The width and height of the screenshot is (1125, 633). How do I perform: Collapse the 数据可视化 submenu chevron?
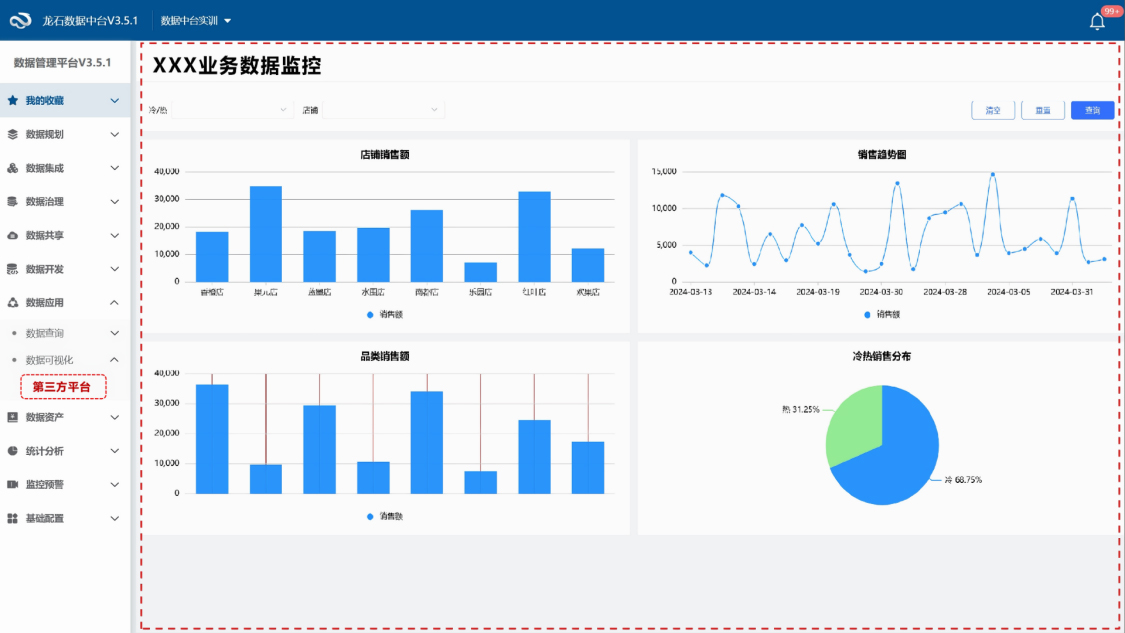click(114, 360)
